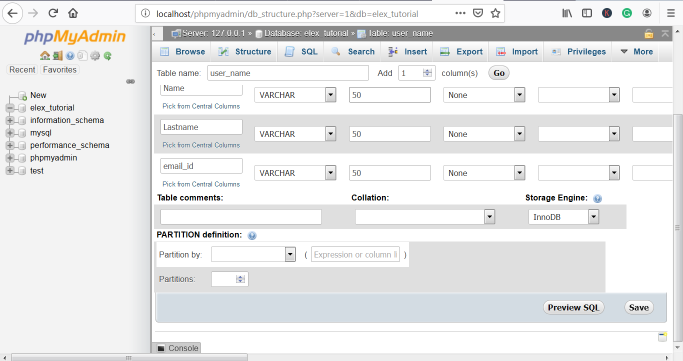This screenshot has height=361, width=683.
Task: Click the Pocket save icon
Action: coord(478,13)
